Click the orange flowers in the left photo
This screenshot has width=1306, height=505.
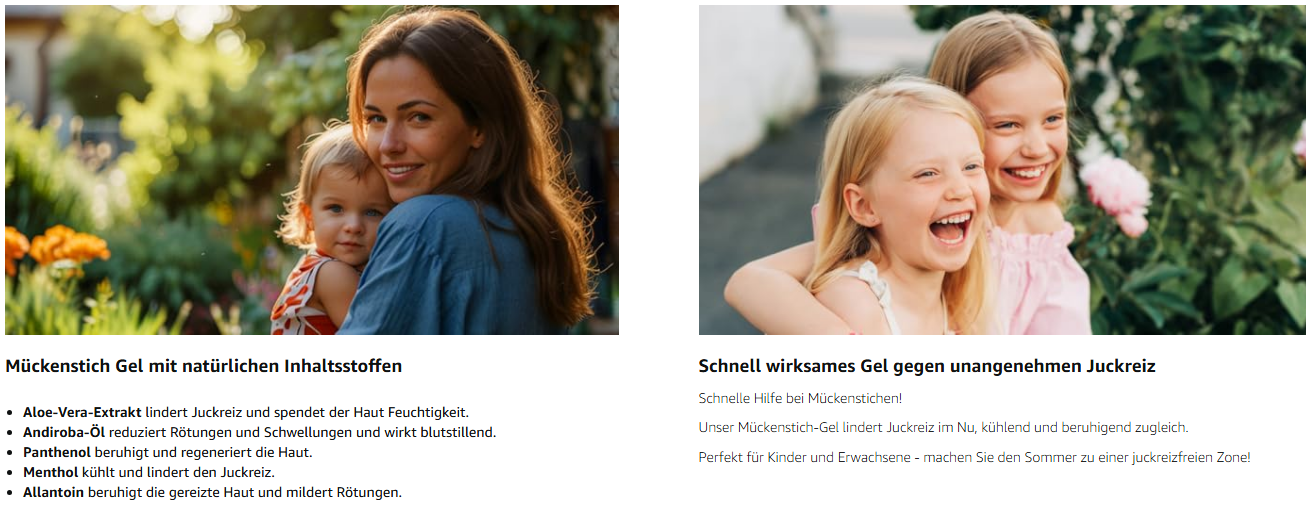click(x=55, y=247)
